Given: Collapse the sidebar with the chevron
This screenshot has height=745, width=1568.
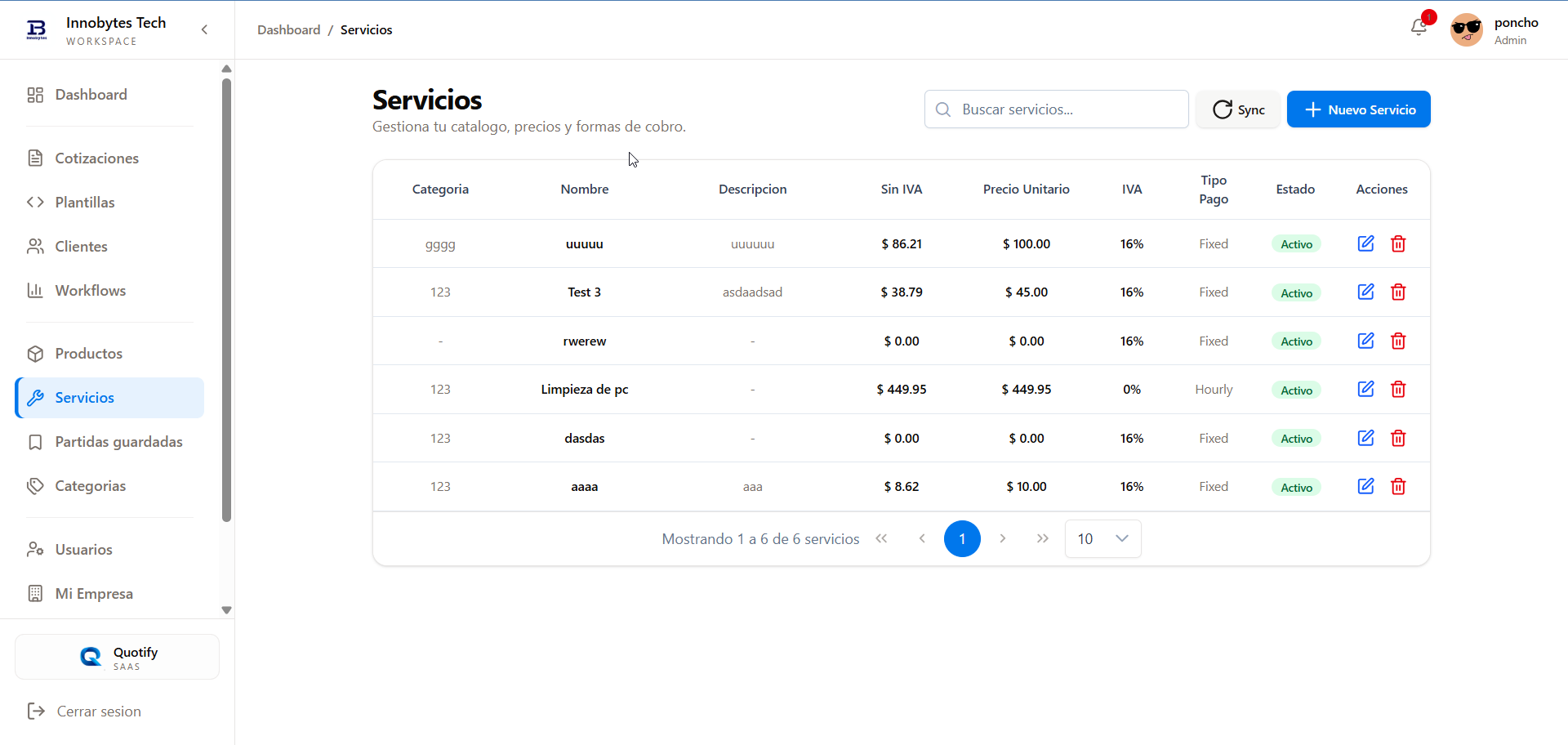Looking at the screenshot, I should click(x=204, y=29).
